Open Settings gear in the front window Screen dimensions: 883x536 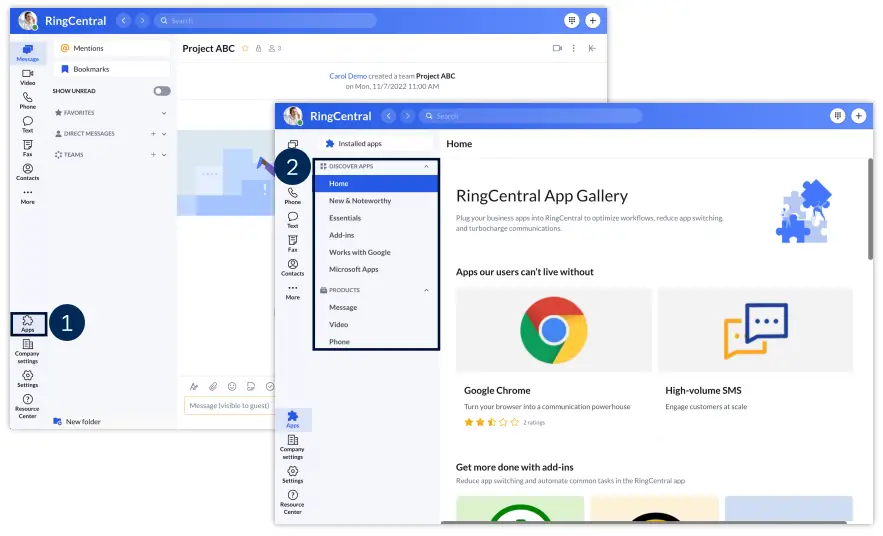coord(292,474)
